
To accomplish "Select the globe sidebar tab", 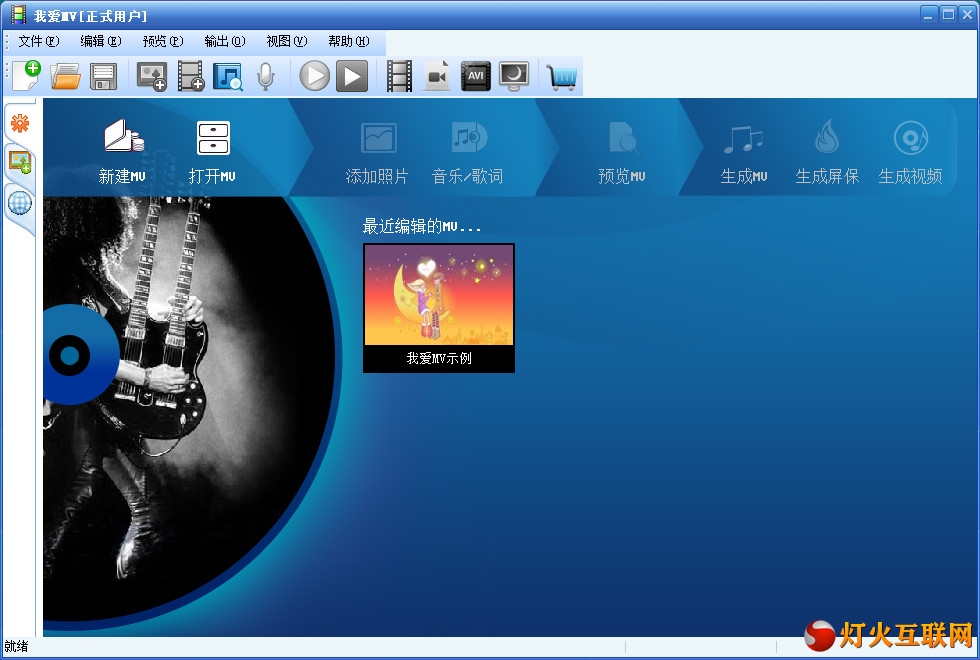I will pyautogui.click(x=20, y=202).
